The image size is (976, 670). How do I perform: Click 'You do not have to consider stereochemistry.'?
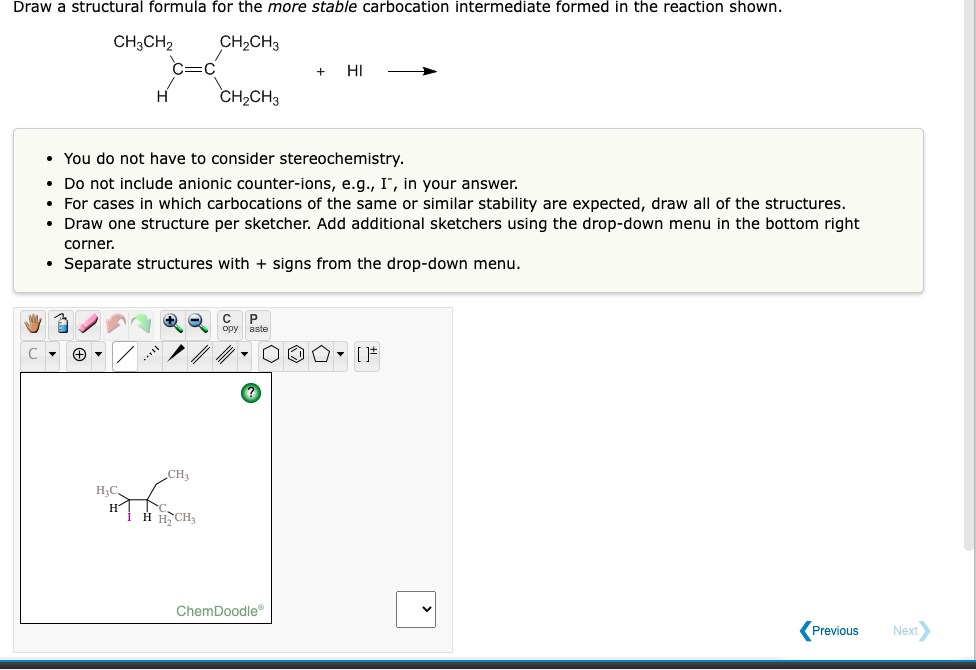(233, 159)
